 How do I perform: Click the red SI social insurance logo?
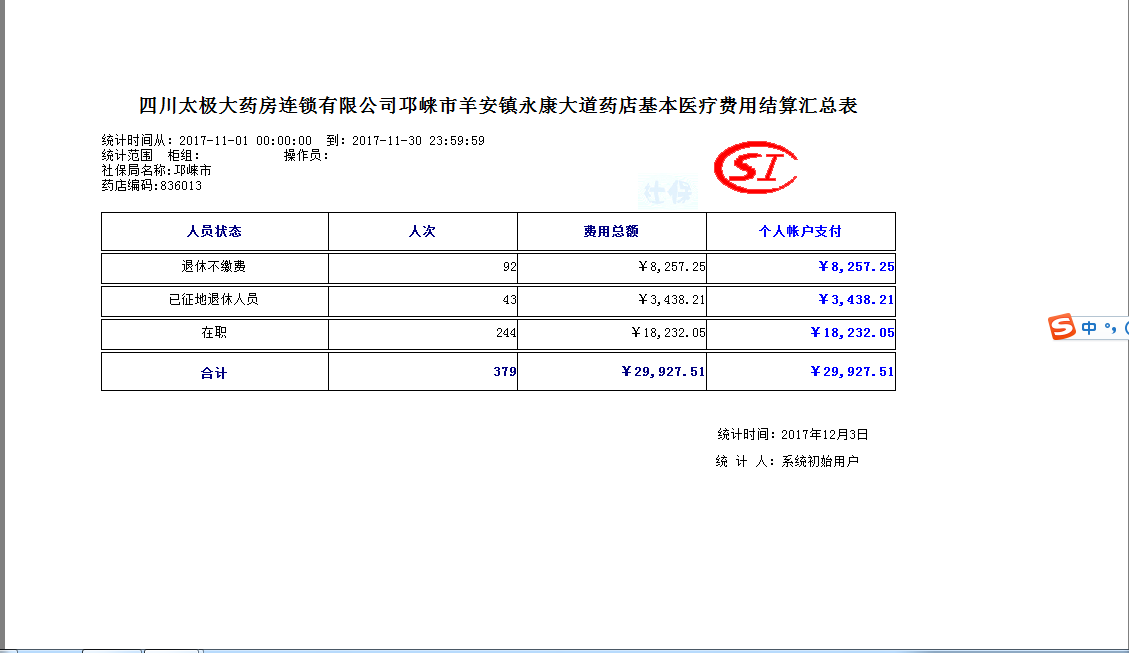(x=755, y=167)
